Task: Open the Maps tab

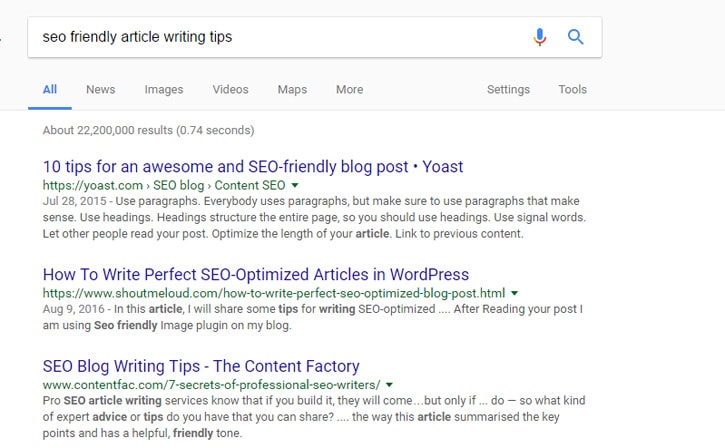Action: (x=292, y=89)
